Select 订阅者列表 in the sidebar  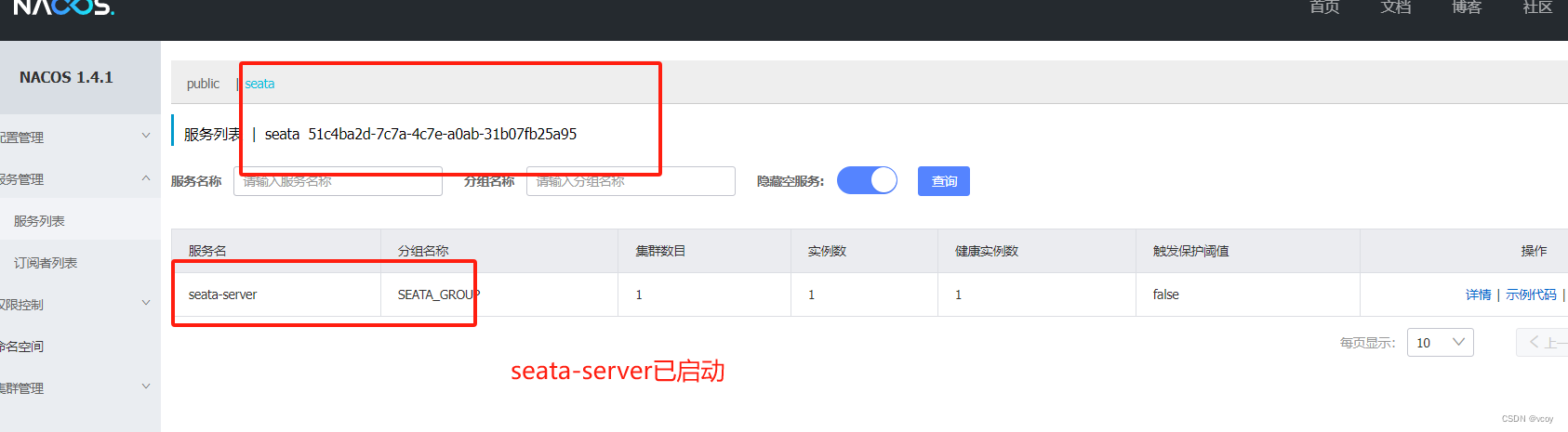(x=80, y=262)
